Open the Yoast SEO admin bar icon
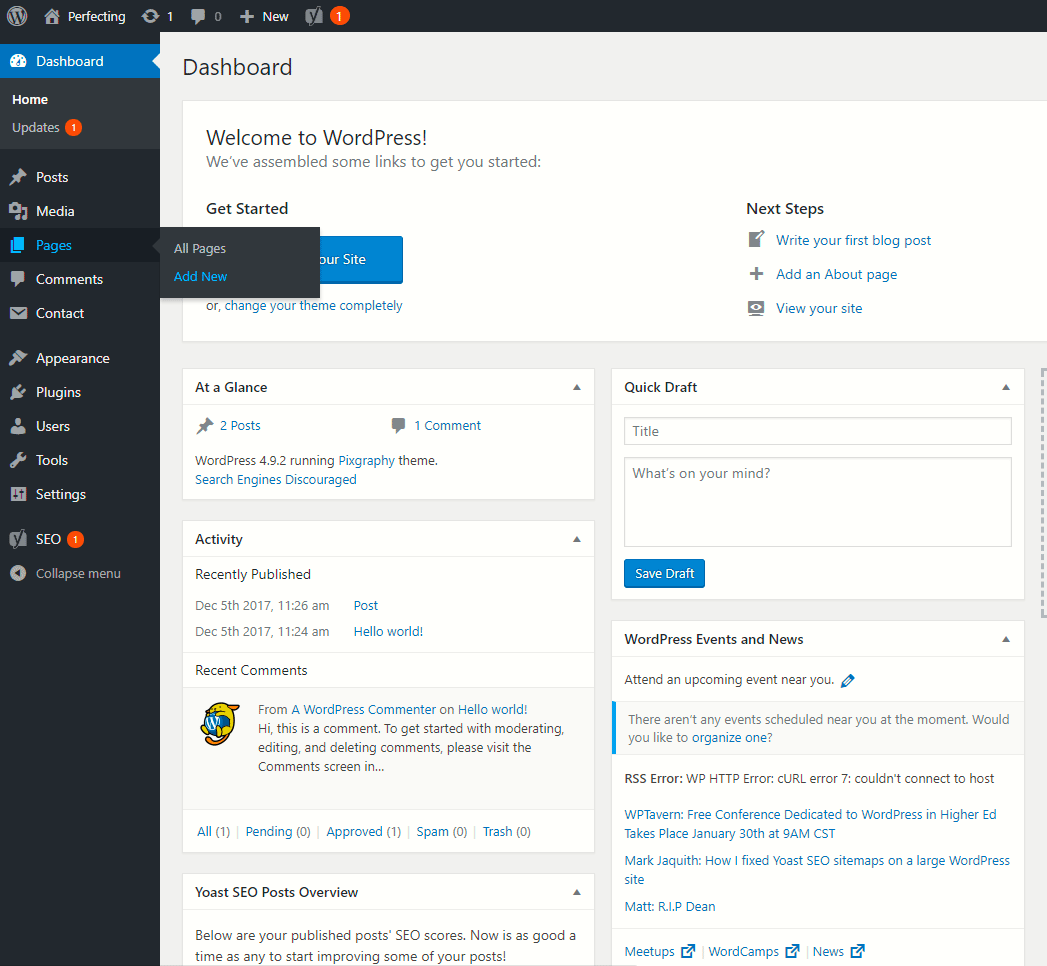The image size is (1047, 966). pos(314,16)
